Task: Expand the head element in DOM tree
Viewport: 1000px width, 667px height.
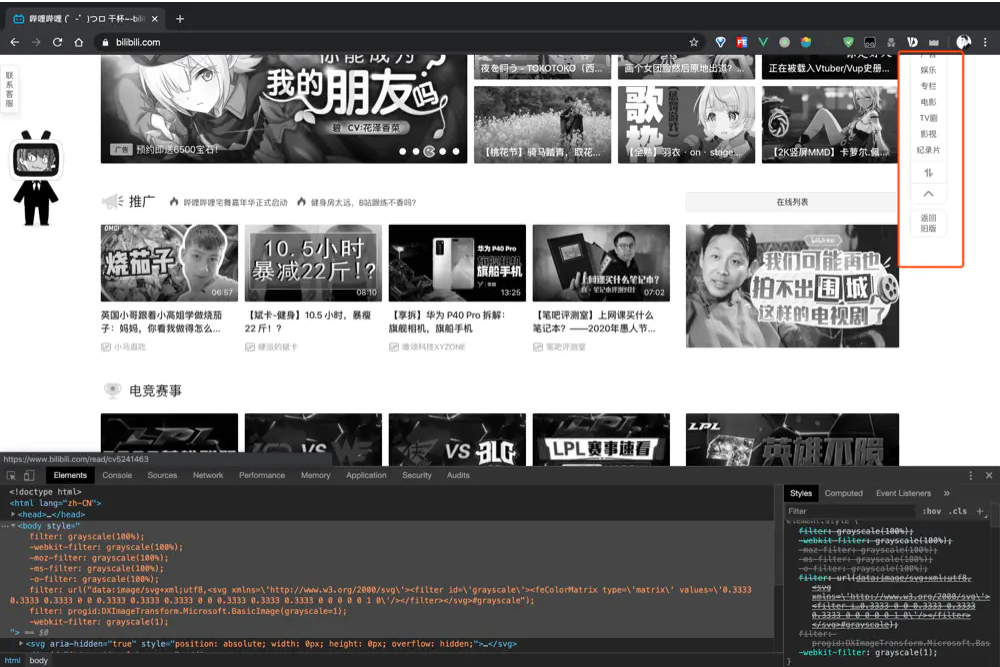Action: (13, 514)
